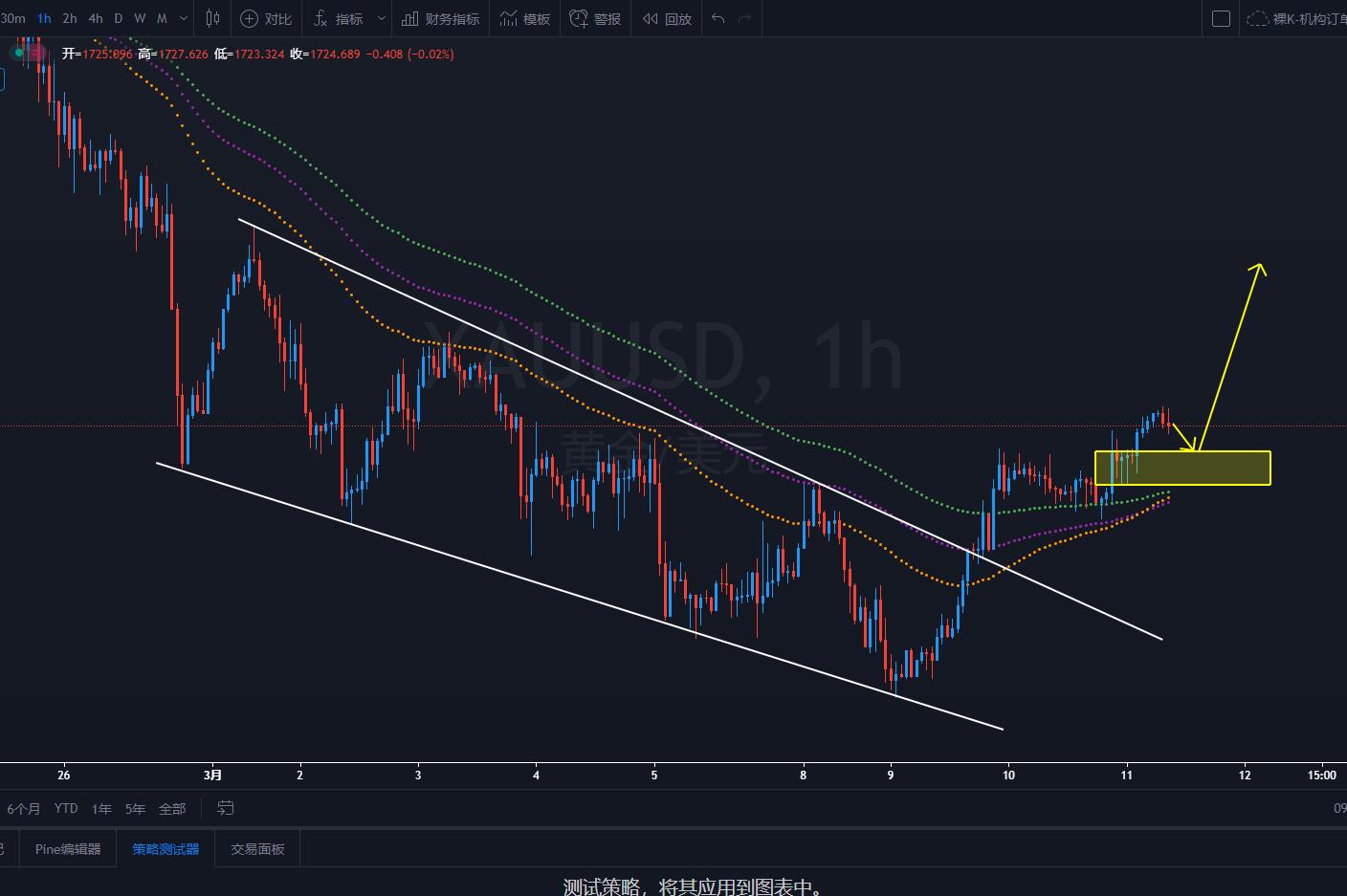This screenshot has height=896, width=1347.
Task: Switch to the 30m timeframe
Action: coord(12,18)
